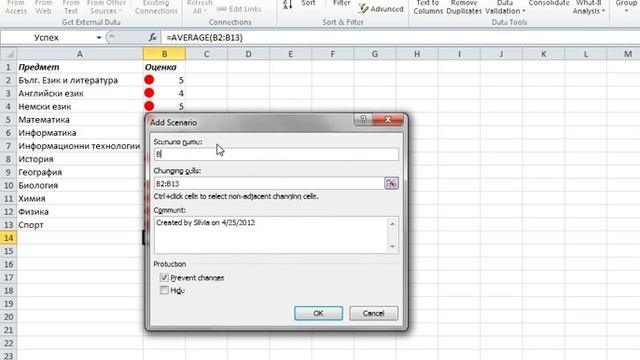Confirm Add Scenario with OK
This screenshot has width=640, height=360.
click(x=318, y=313)
